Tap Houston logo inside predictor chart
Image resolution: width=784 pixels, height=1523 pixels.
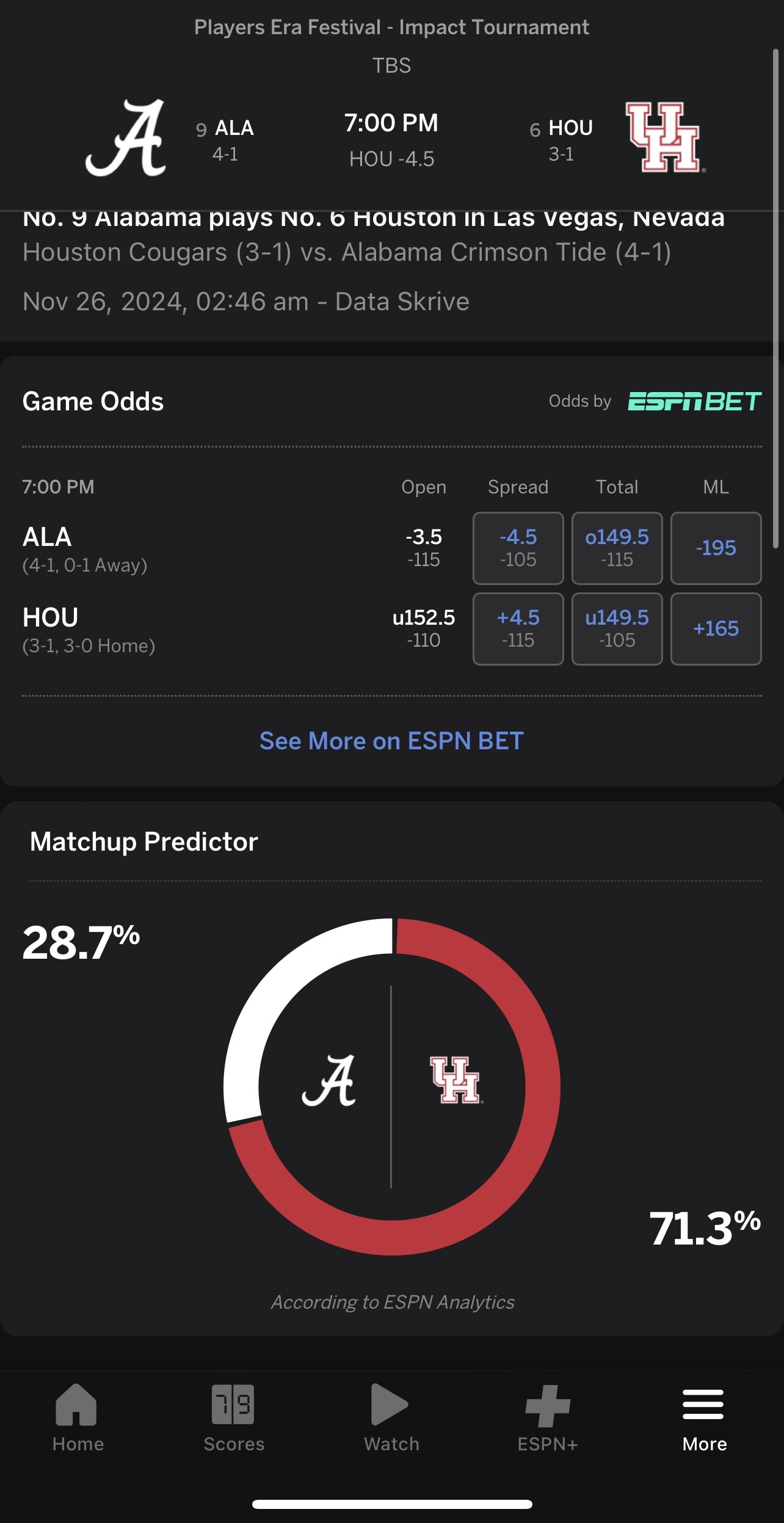click(x=456, y=1080)
